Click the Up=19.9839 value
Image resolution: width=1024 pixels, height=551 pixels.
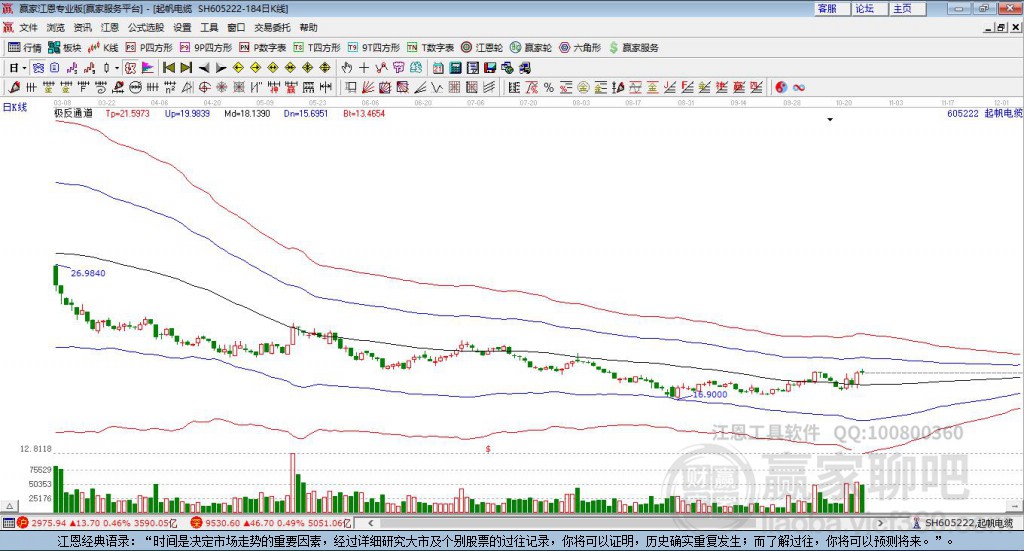[x=187, y=113]
